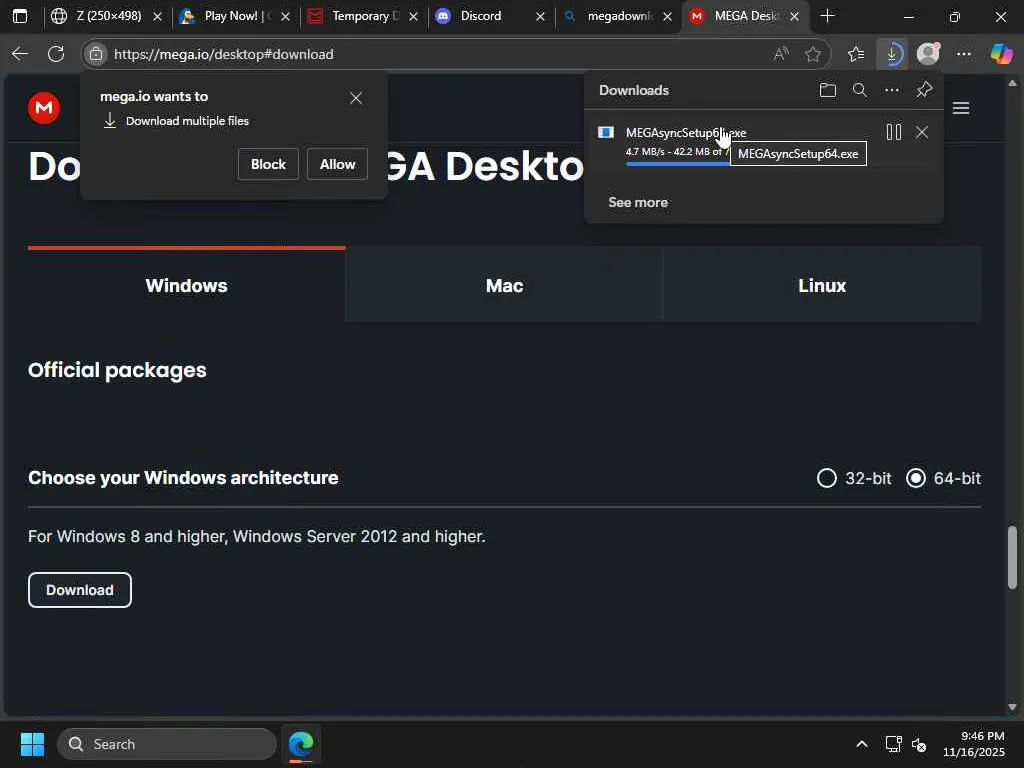Open the Downloads folder icon
Image resolution: width=1024 pixels, height=768 pixels.
tap(827, 90)
